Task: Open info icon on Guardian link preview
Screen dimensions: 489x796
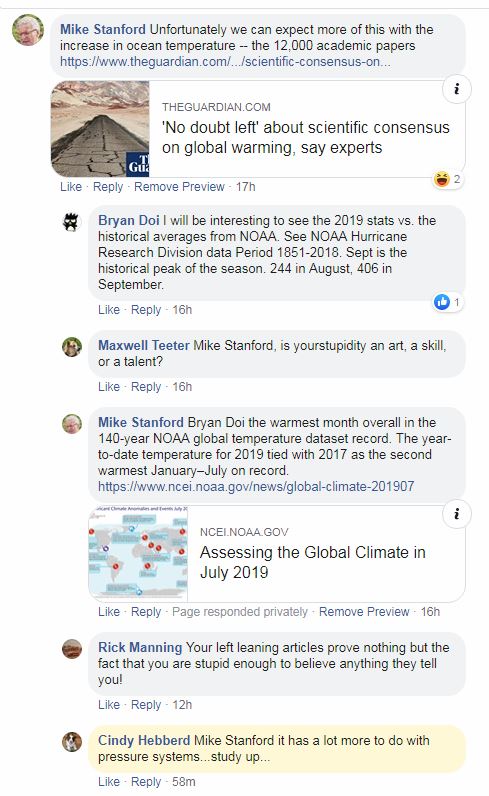Action: [x=457, y=89]
